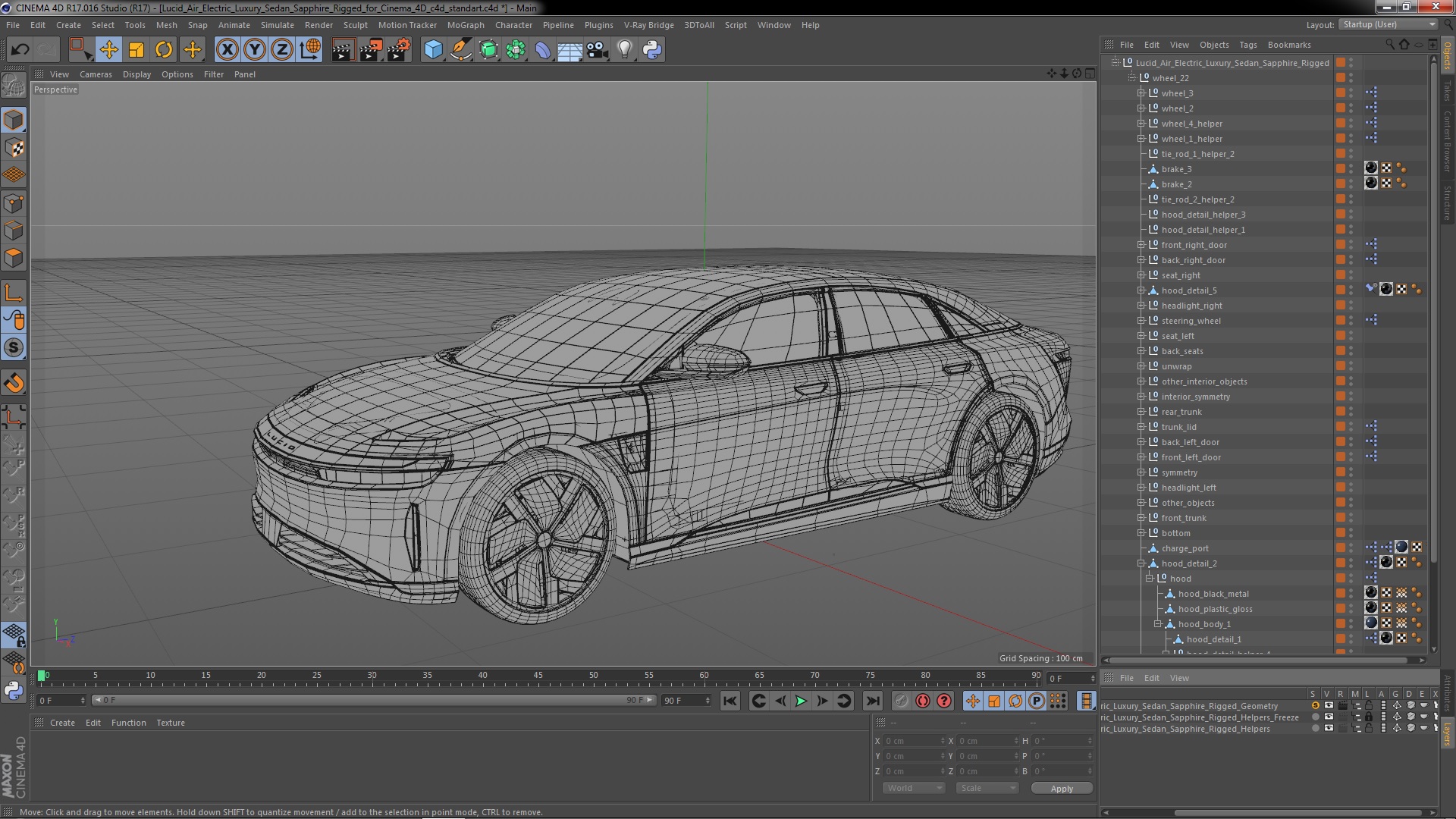Add a Light object

tap(625, 50)
